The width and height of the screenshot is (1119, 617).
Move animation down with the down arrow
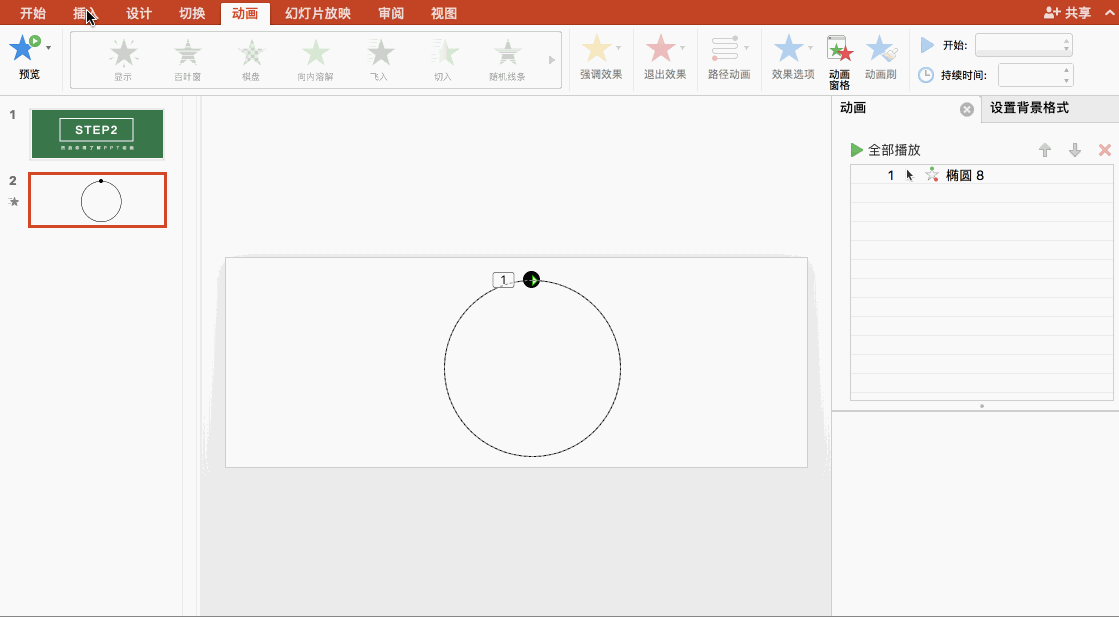[x=1075, y=150]
